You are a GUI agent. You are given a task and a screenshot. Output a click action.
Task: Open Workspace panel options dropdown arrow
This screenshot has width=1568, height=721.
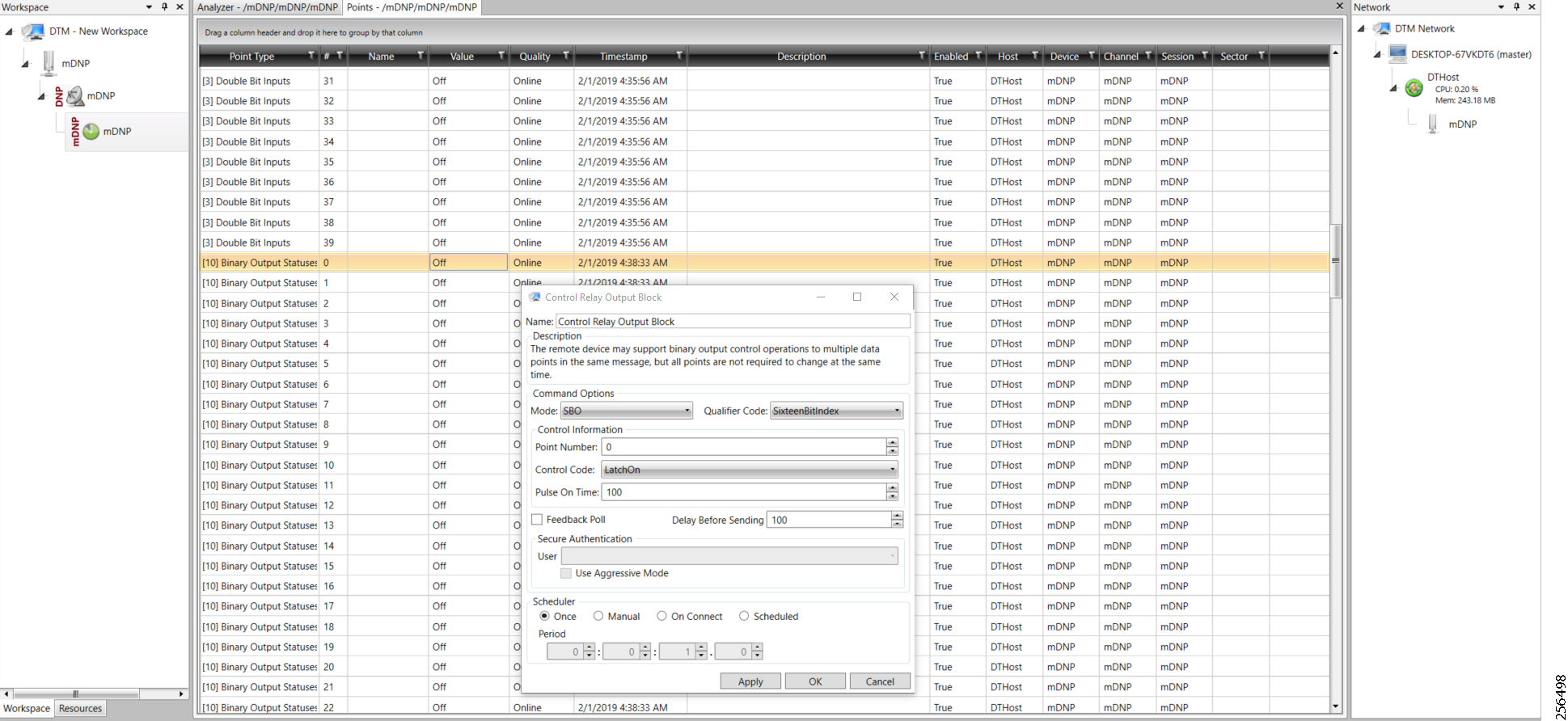pyautogui.click(x=149, y=6)
